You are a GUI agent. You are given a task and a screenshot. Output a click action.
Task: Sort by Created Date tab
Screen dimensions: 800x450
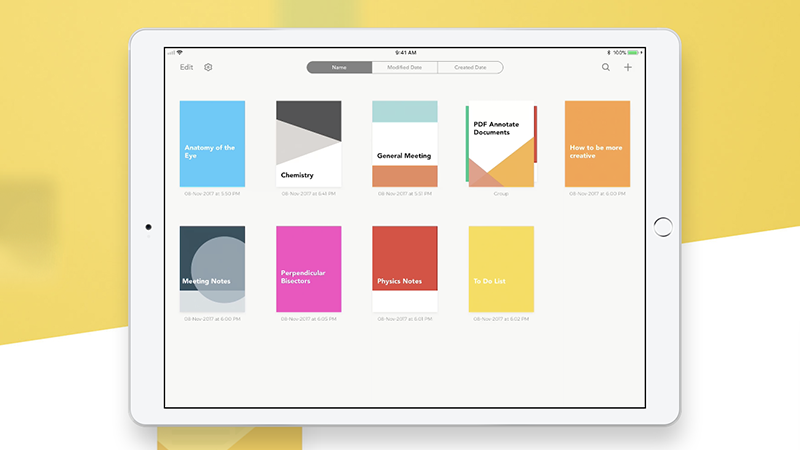pyautogui.click(x=470, y=67)
